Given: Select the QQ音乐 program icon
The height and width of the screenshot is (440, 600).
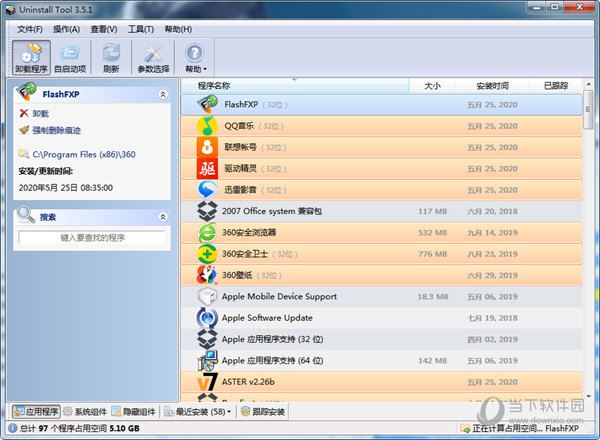Looking at the screenshot, I should pos(207,126).
